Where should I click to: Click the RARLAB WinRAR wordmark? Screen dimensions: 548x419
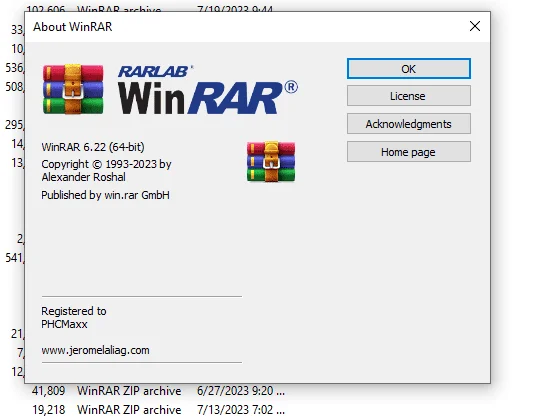point(208,90)
